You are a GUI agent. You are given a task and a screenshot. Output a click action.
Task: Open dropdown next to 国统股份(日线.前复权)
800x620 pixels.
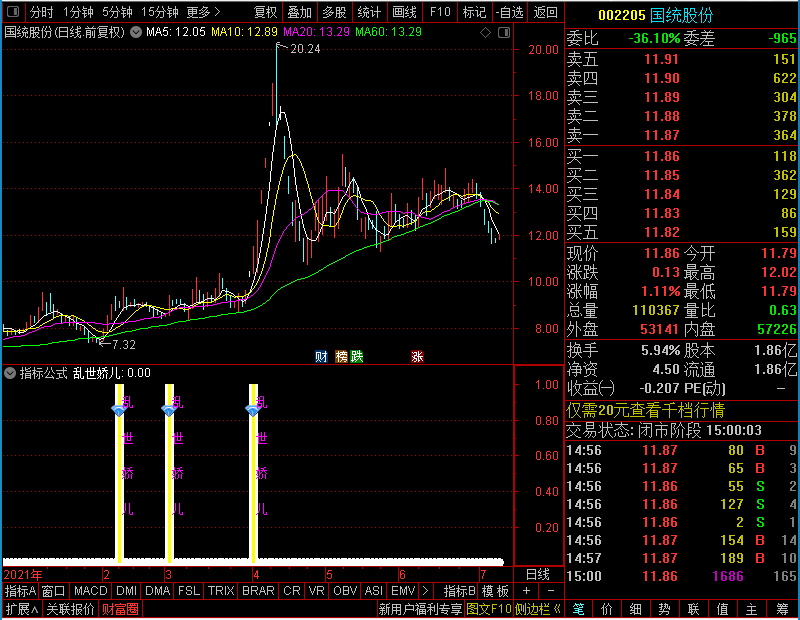coord(136,32)
